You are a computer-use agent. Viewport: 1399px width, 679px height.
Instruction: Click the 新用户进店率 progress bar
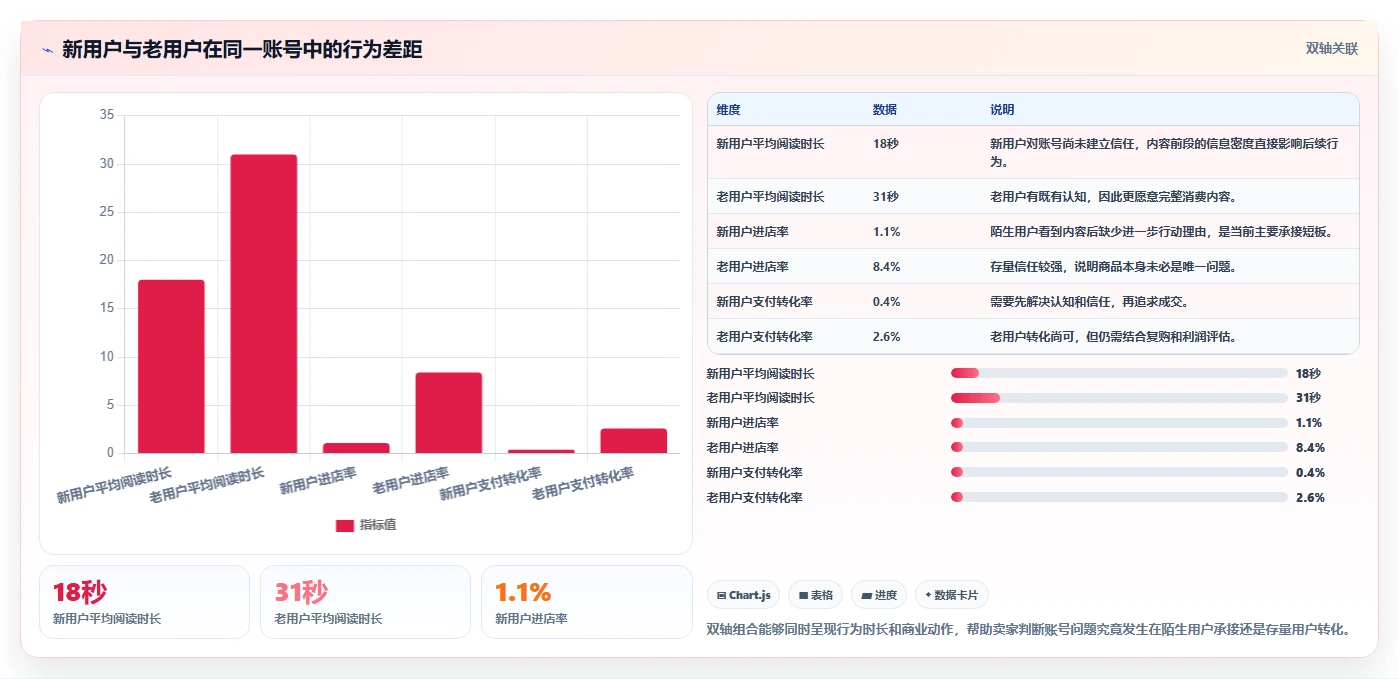pos(1119,423)
